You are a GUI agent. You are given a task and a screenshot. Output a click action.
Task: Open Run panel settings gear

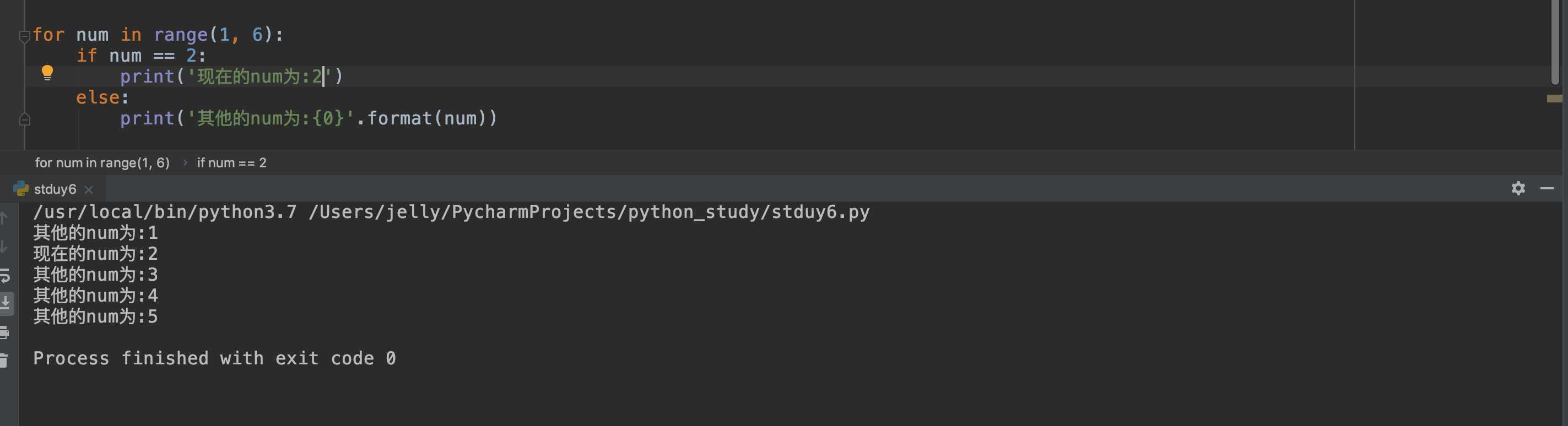pos(1518,188)
